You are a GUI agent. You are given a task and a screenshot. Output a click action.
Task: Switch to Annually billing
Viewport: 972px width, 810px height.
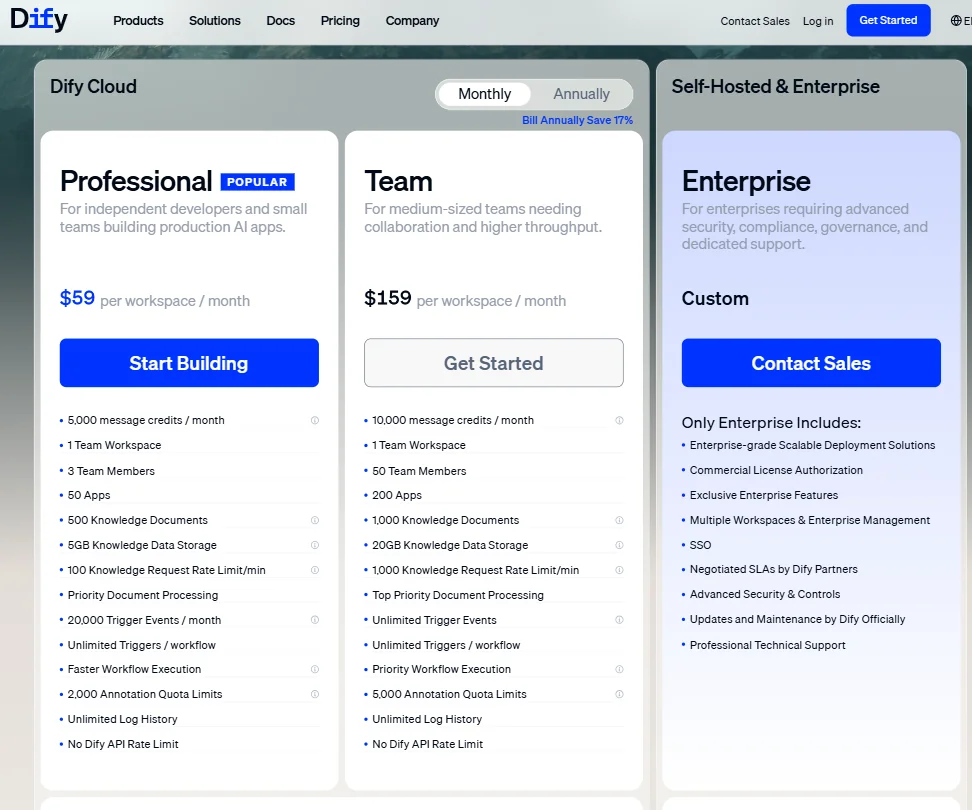581,94
